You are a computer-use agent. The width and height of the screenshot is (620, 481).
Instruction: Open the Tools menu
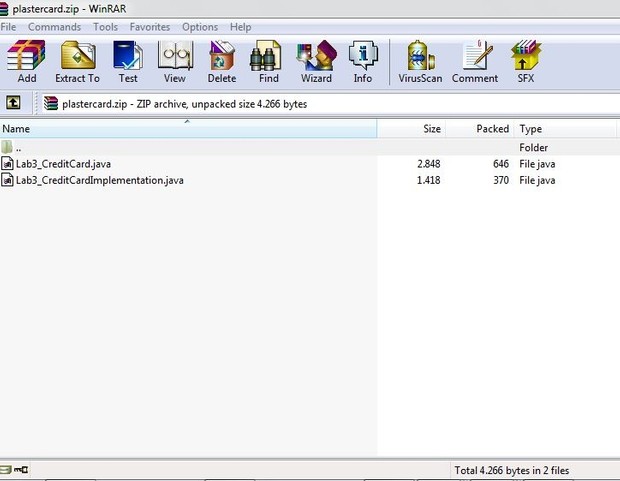pyautogui.click(x=106, y=27)
